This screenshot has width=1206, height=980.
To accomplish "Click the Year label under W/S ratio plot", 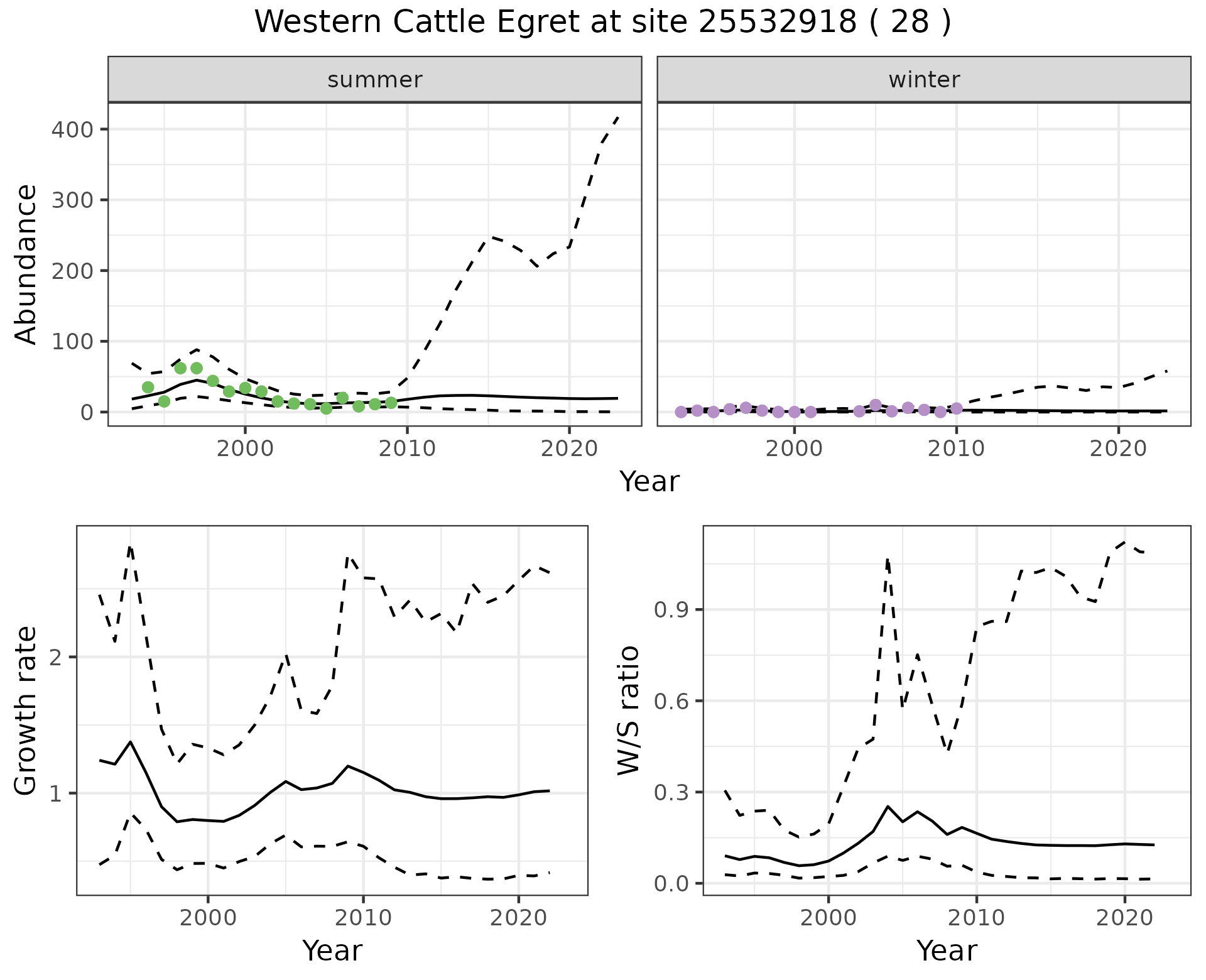I will point(946,950).
